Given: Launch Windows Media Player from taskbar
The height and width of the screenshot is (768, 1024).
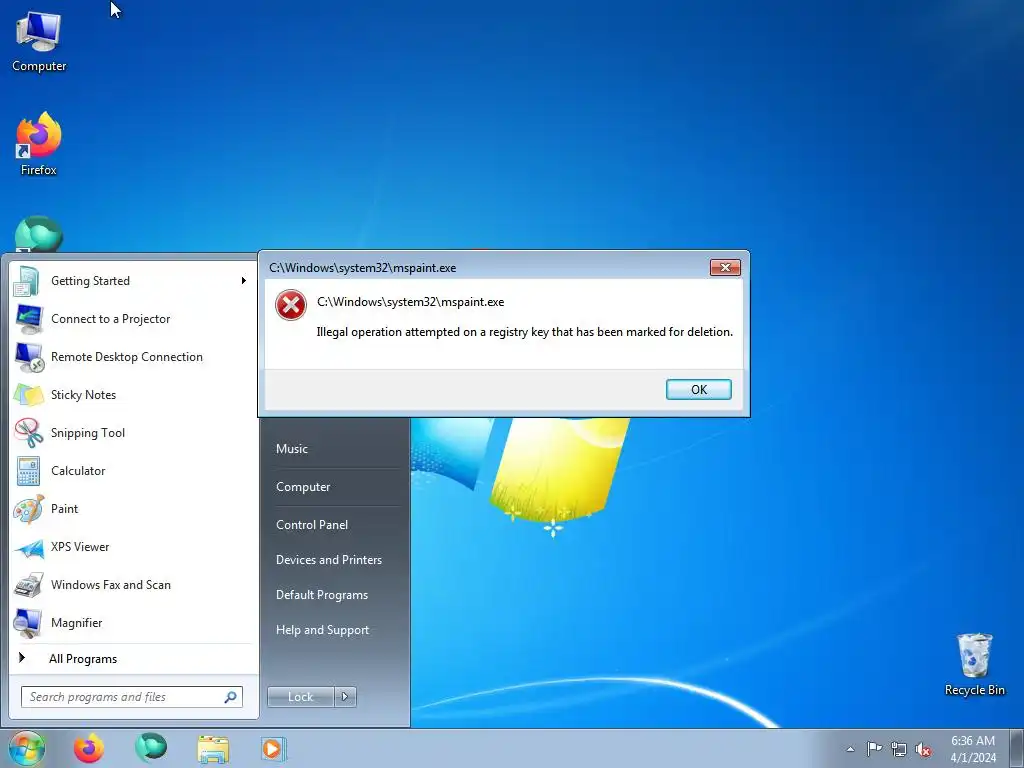Looking at the screenshot, I should [x=272, y=748].
